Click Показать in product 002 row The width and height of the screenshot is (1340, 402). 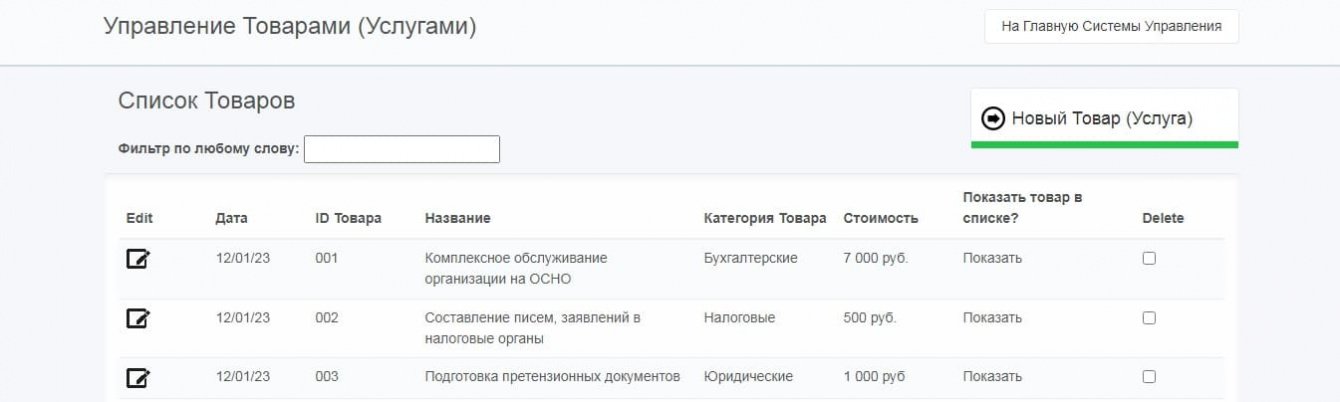click(992, 318)
